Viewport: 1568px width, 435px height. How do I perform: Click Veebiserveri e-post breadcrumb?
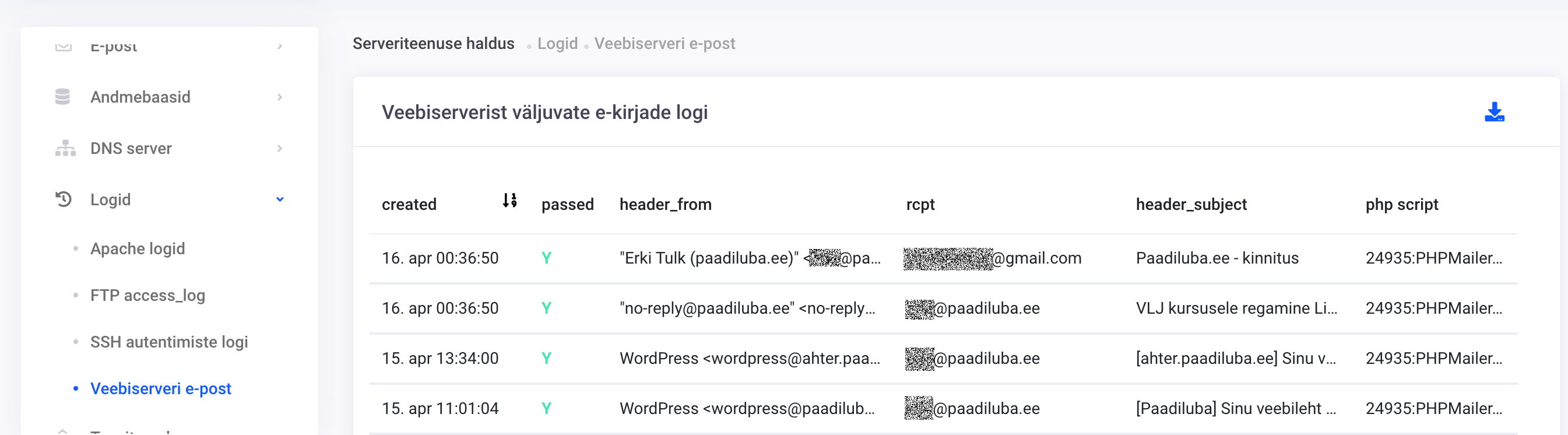(664, 44)
